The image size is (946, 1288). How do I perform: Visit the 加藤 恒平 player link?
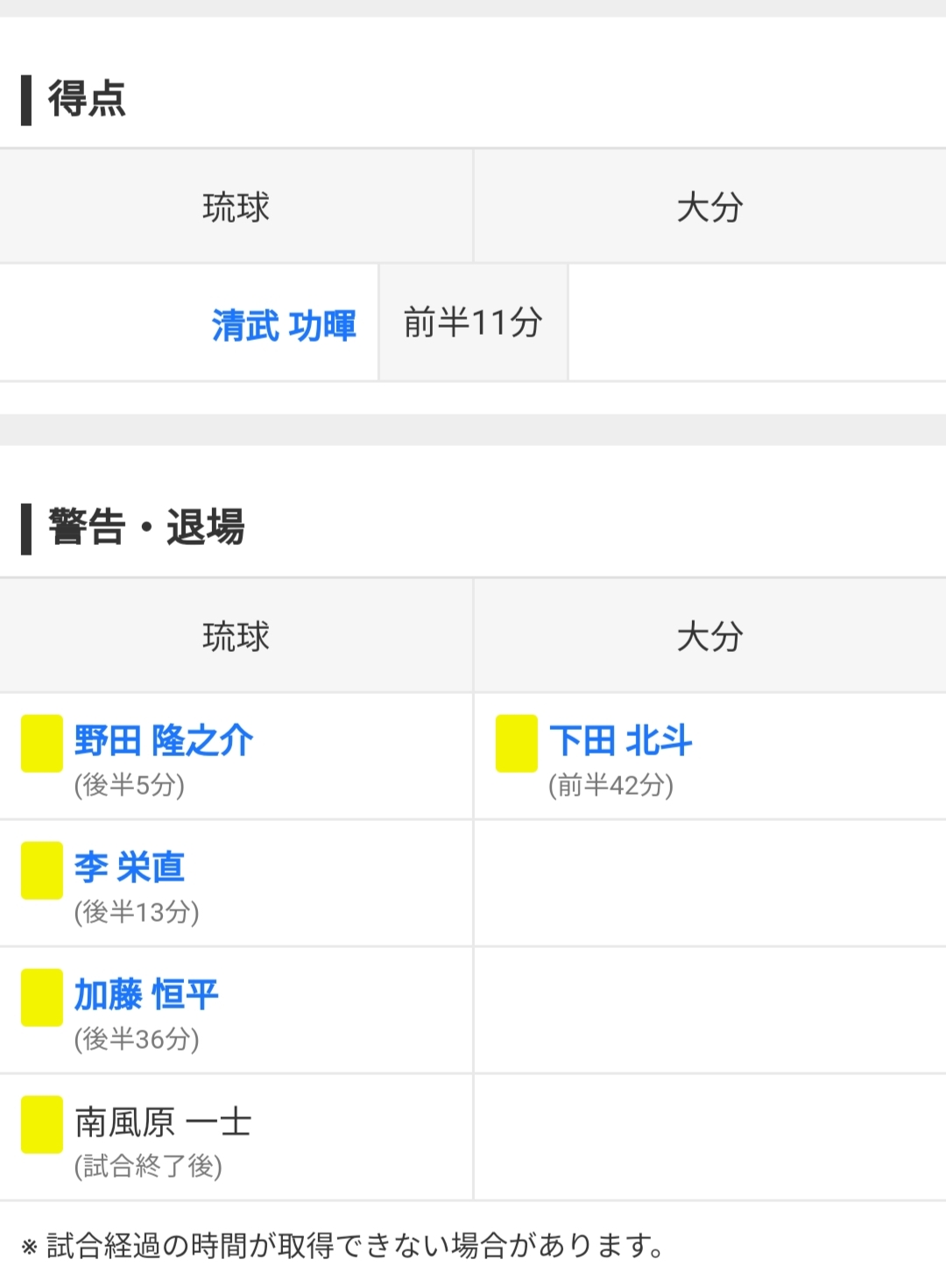(146, 994)
